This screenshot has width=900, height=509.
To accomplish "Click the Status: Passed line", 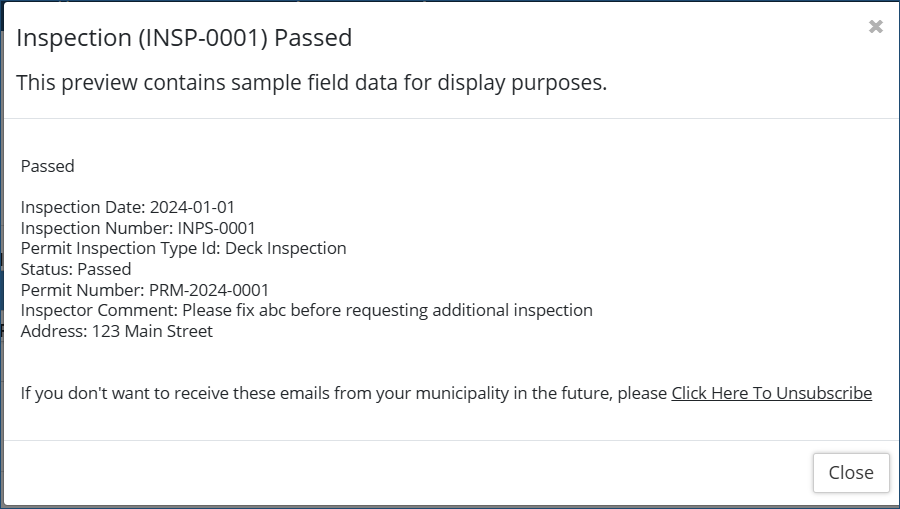I will coord(76,269).
